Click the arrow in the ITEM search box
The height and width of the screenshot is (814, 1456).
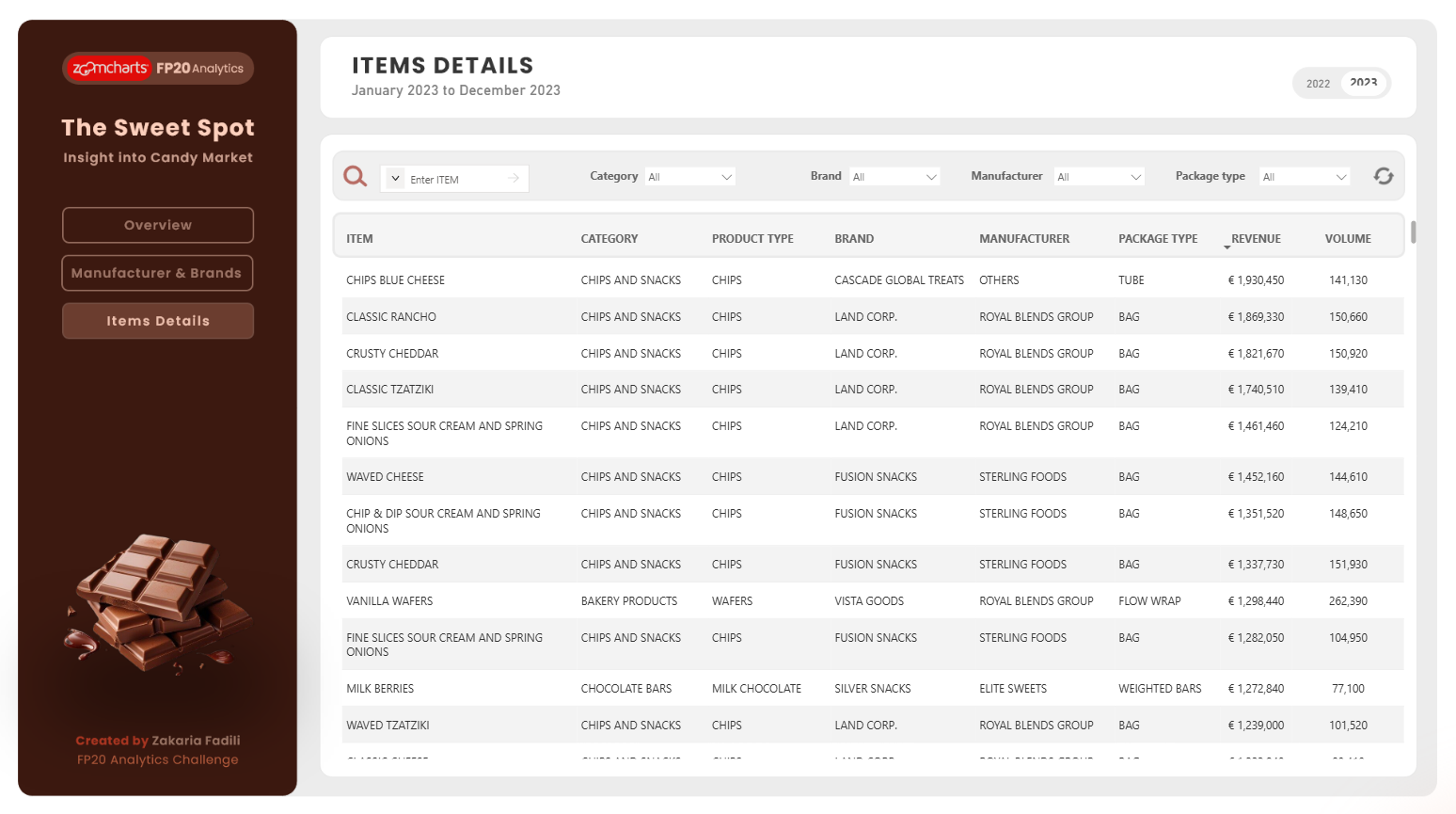514,178
